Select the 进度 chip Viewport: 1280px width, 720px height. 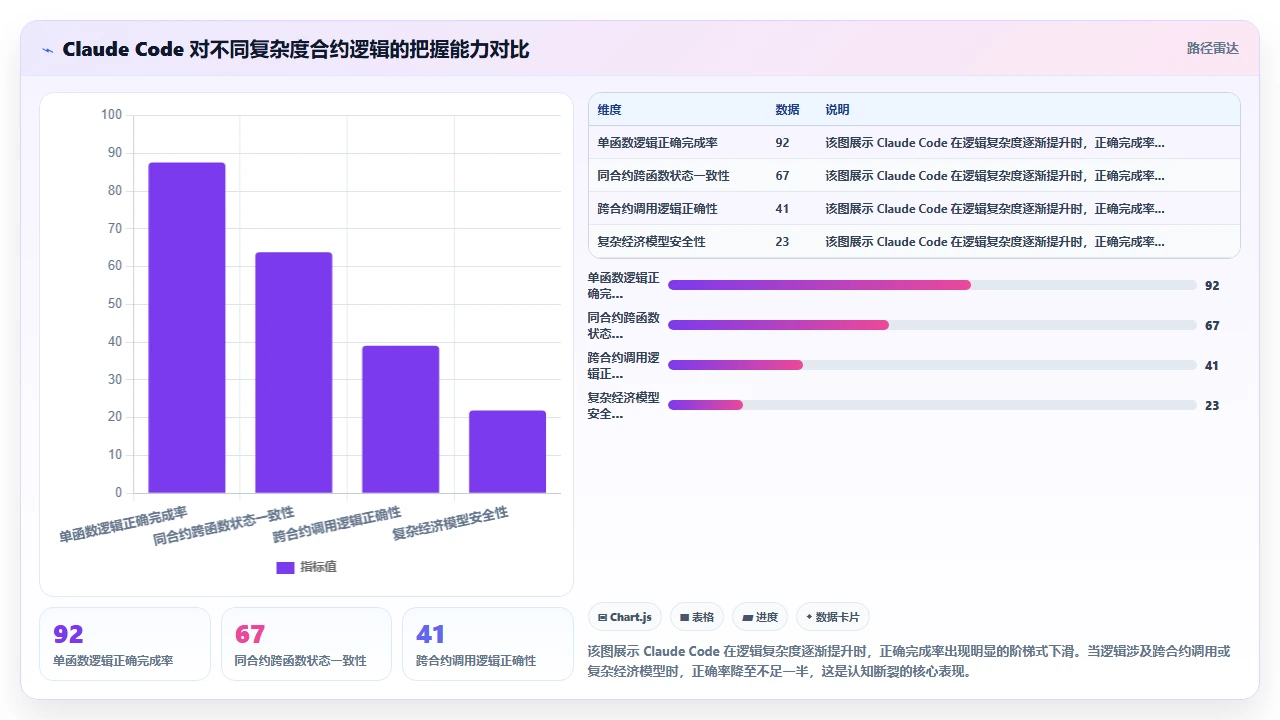pos(760,617)
